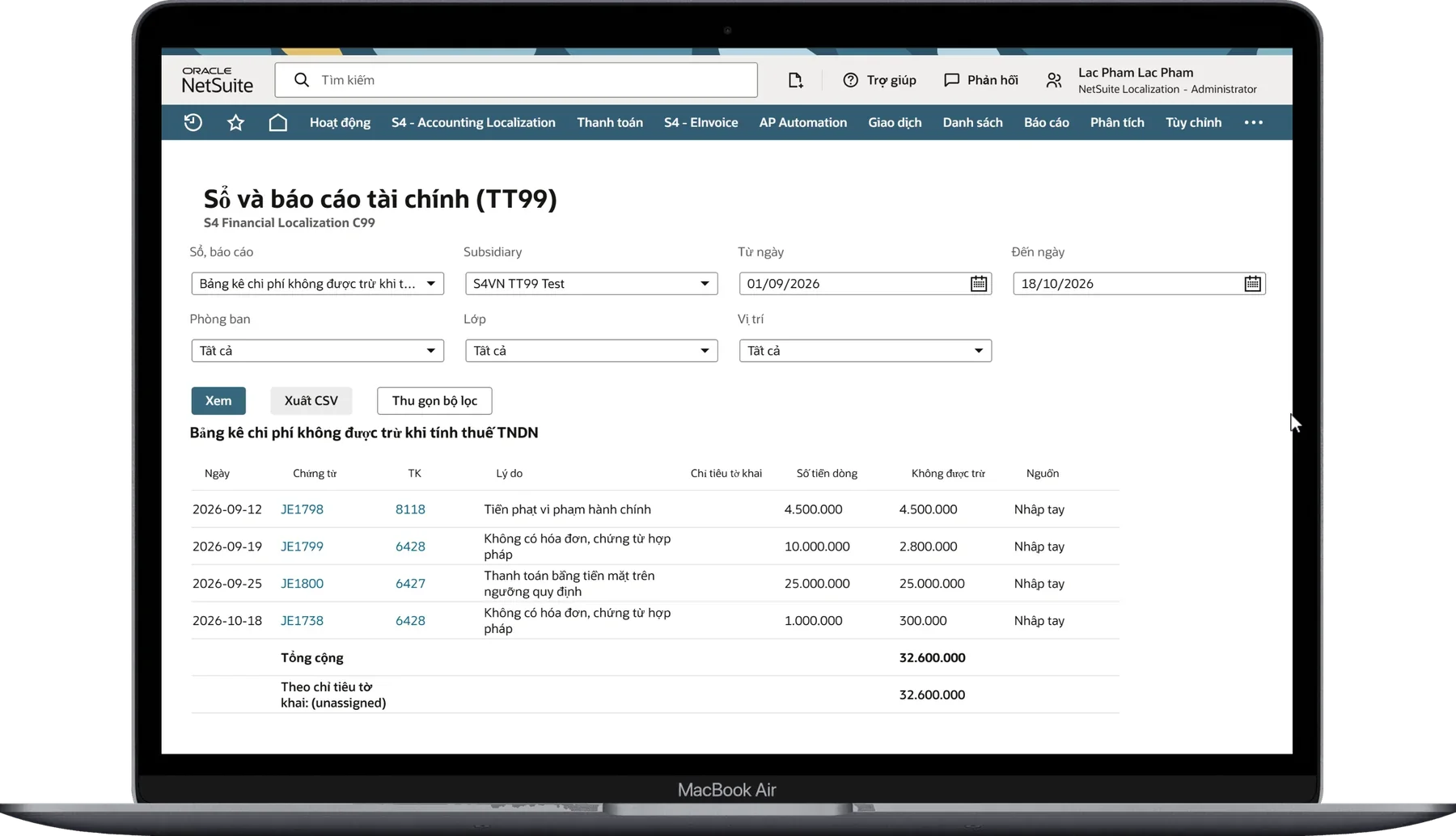Open the Trợ giúp help icon
The height and width of the screenshot is (836, 1456).
click(850, 80)
